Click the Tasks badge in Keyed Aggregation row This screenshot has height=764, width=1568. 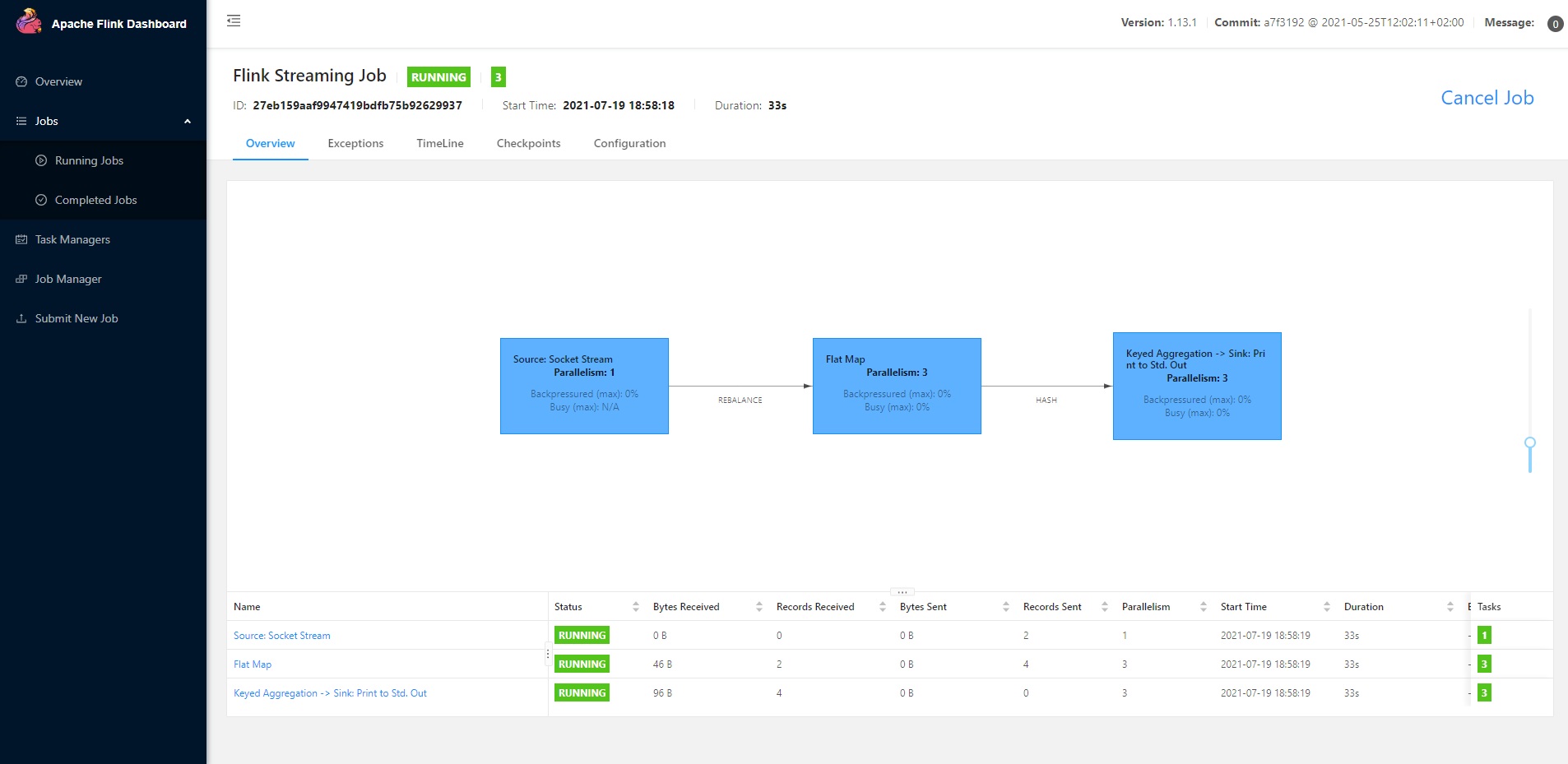tap(1484, 693)
